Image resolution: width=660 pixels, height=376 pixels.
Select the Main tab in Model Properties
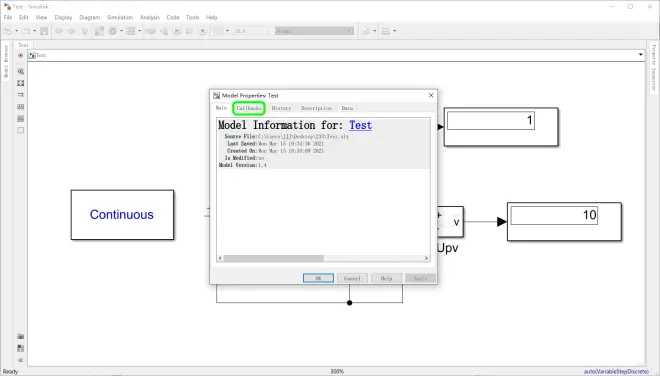[221, 108]
